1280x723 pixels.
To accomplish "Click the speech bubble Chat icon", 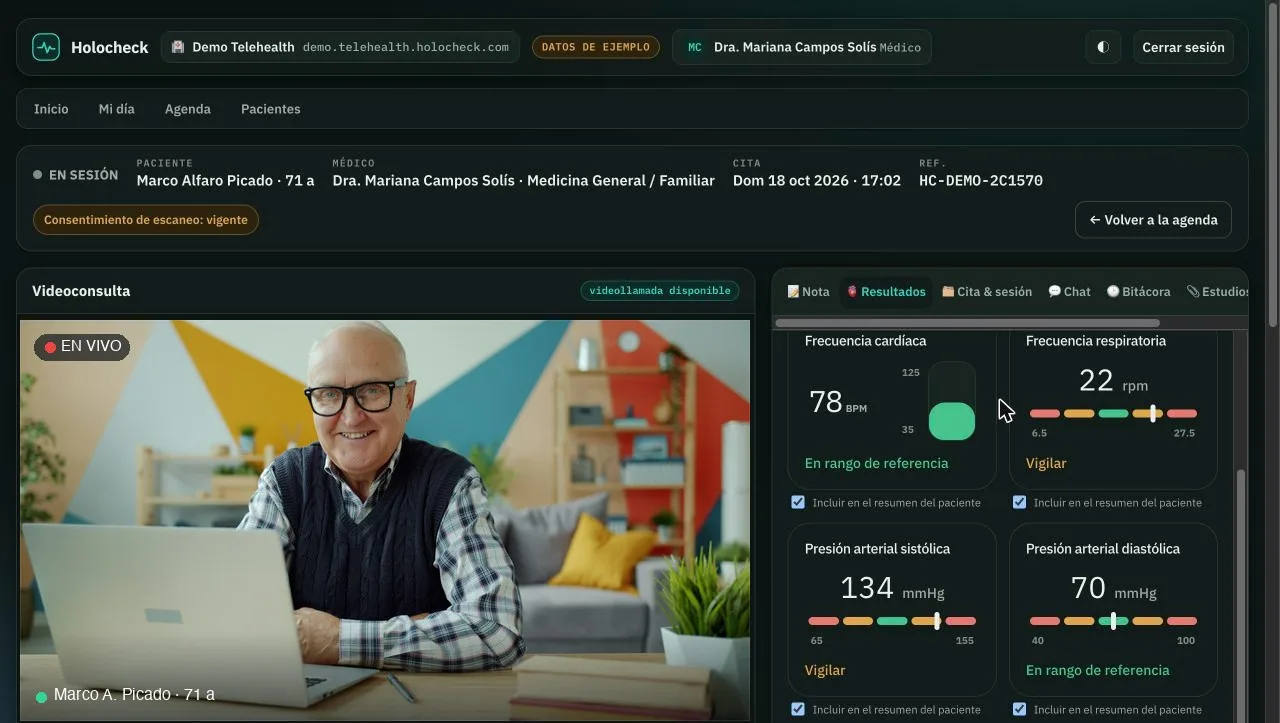I will (x=1054, y=292).
